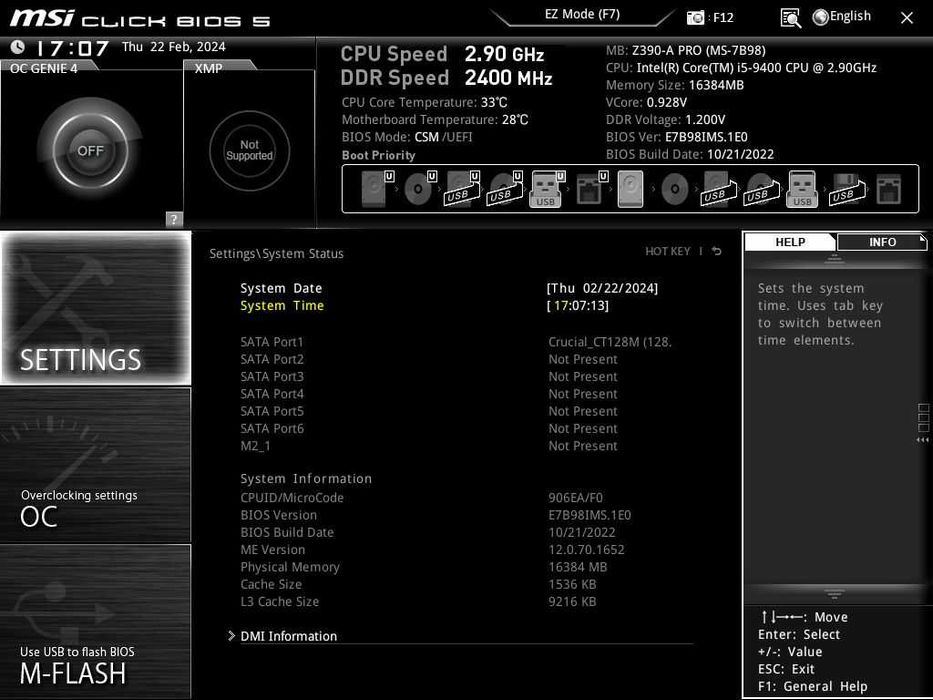933x700 pixels.
Task: Select the legacy USB key boot icon
Action: click(802, 189)
